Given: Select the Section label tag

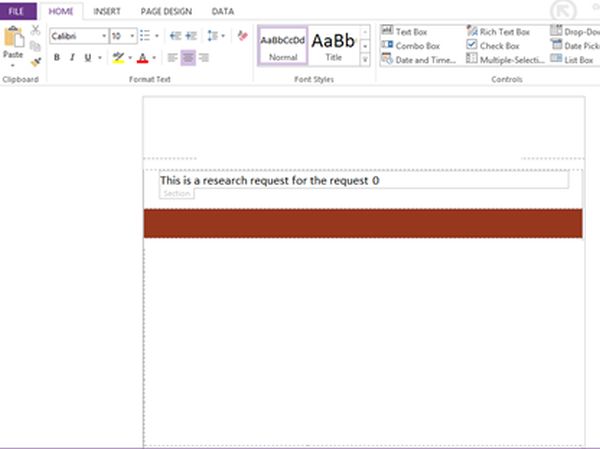Looking at the screenshot, I should coord(177,193).
